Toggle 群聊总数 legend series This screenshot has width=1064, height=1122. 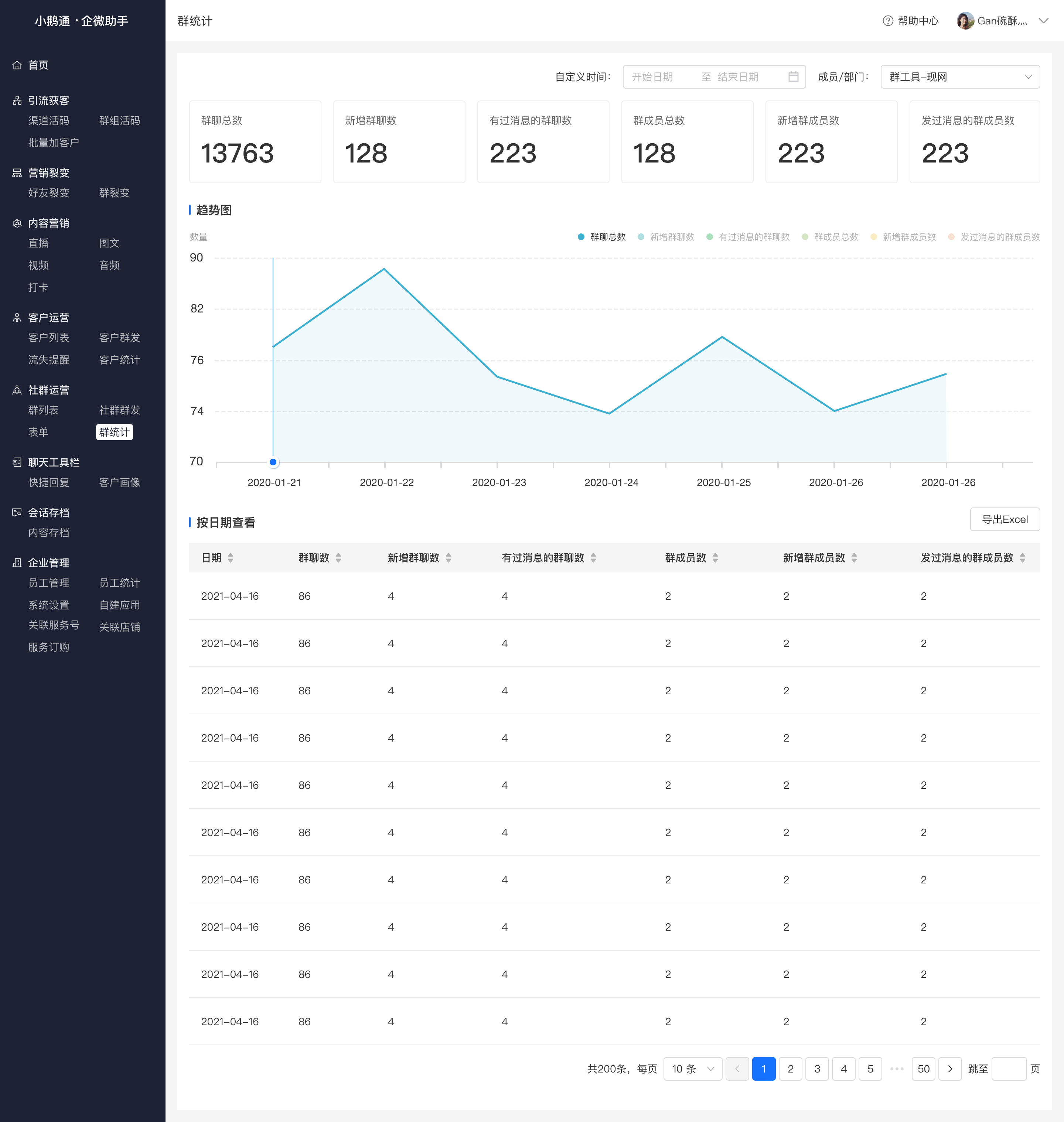click(x=602, y=237)
